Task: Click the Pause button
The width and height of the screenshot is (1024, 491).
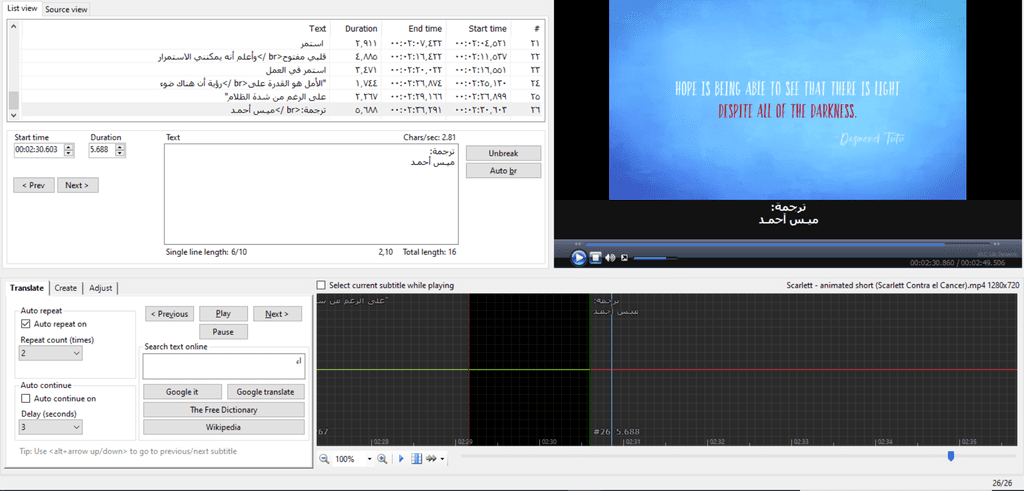Action: click(223, 332)
